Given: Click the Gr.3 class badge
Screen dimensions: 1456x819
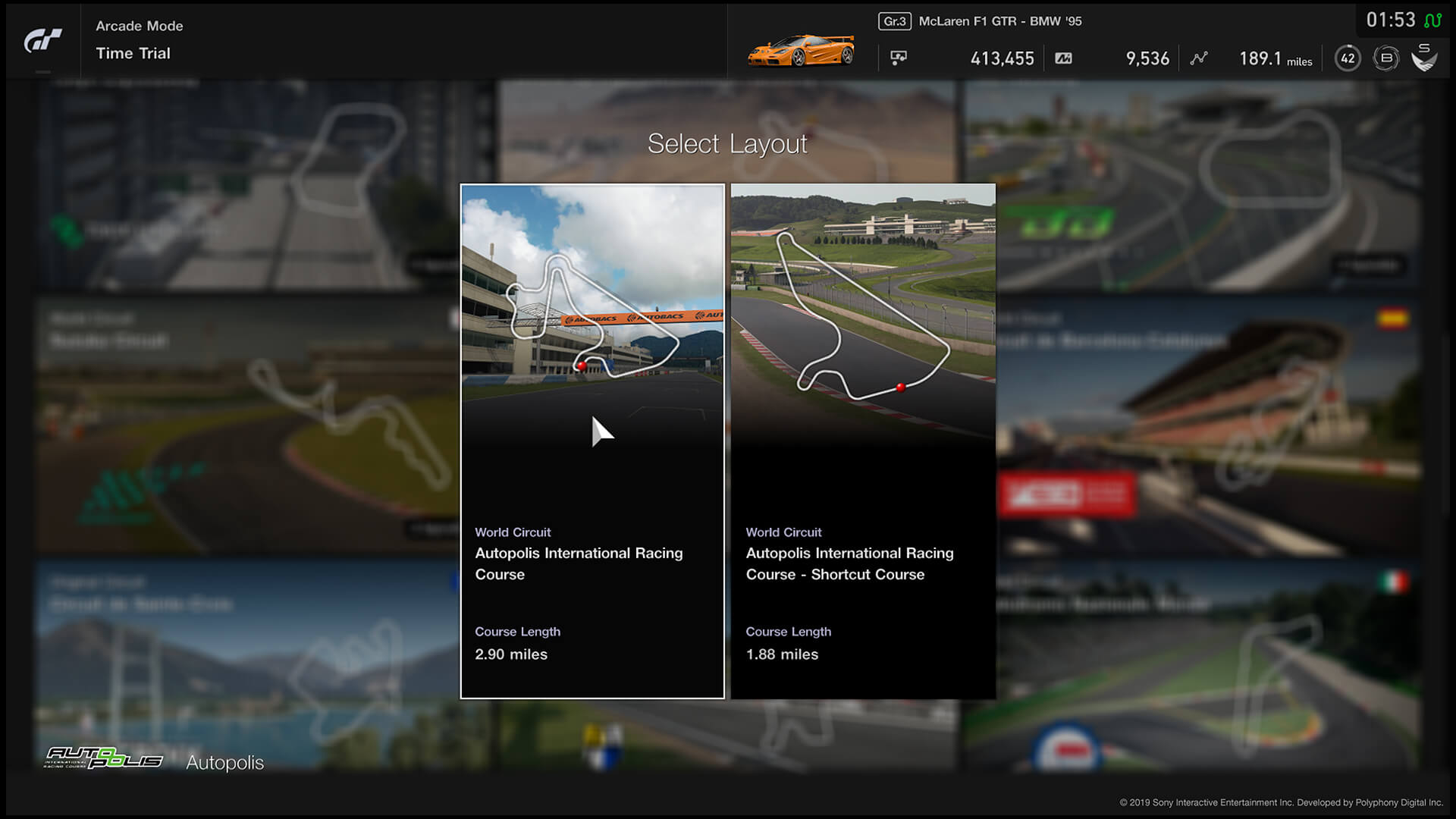Looking at the screenshot, I should [894, 22].
